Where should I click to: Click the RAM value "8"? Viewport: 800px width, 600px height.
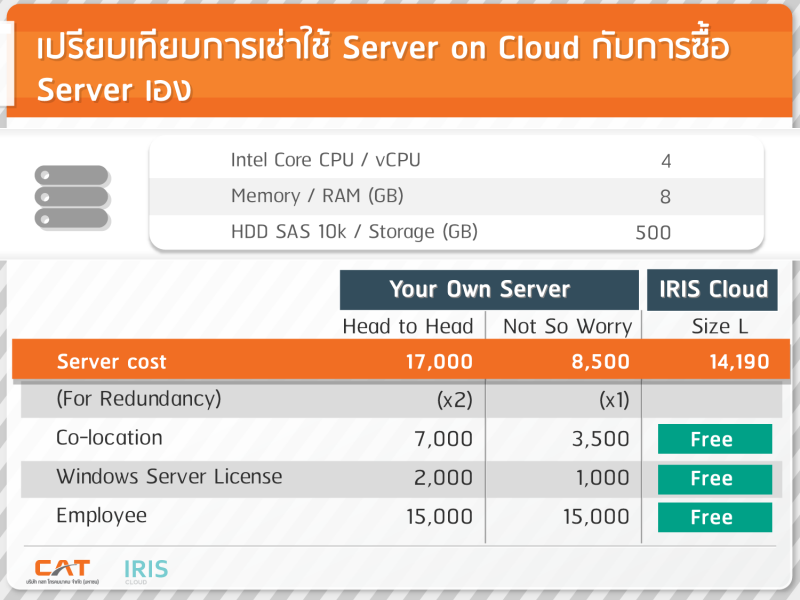tap(665, 197)
